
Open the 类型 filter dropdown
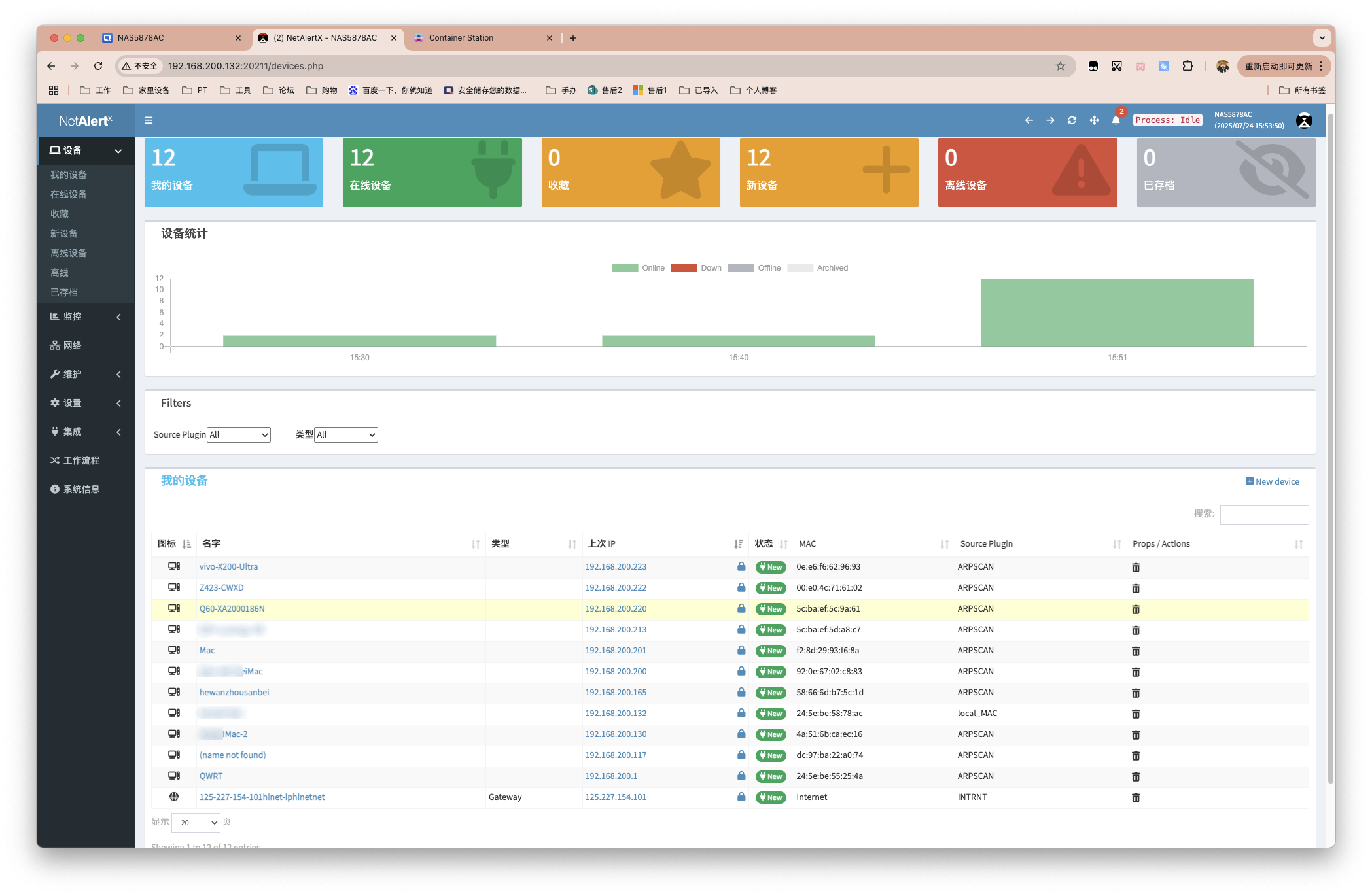pos(346,435)
